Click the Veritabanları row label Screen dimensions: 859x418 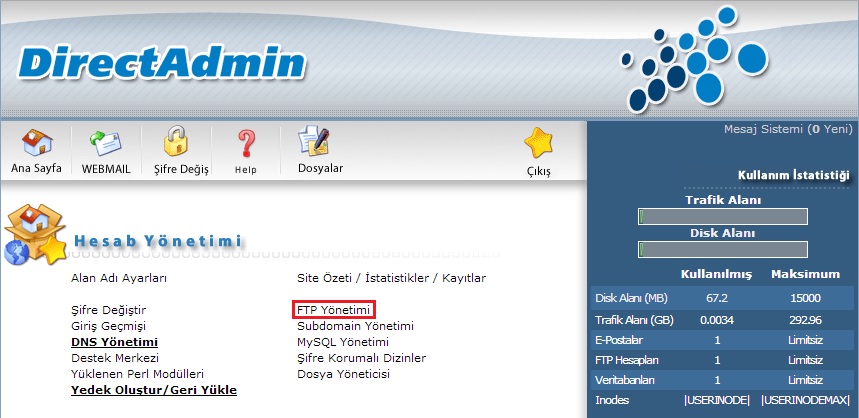tap(625, 380)
